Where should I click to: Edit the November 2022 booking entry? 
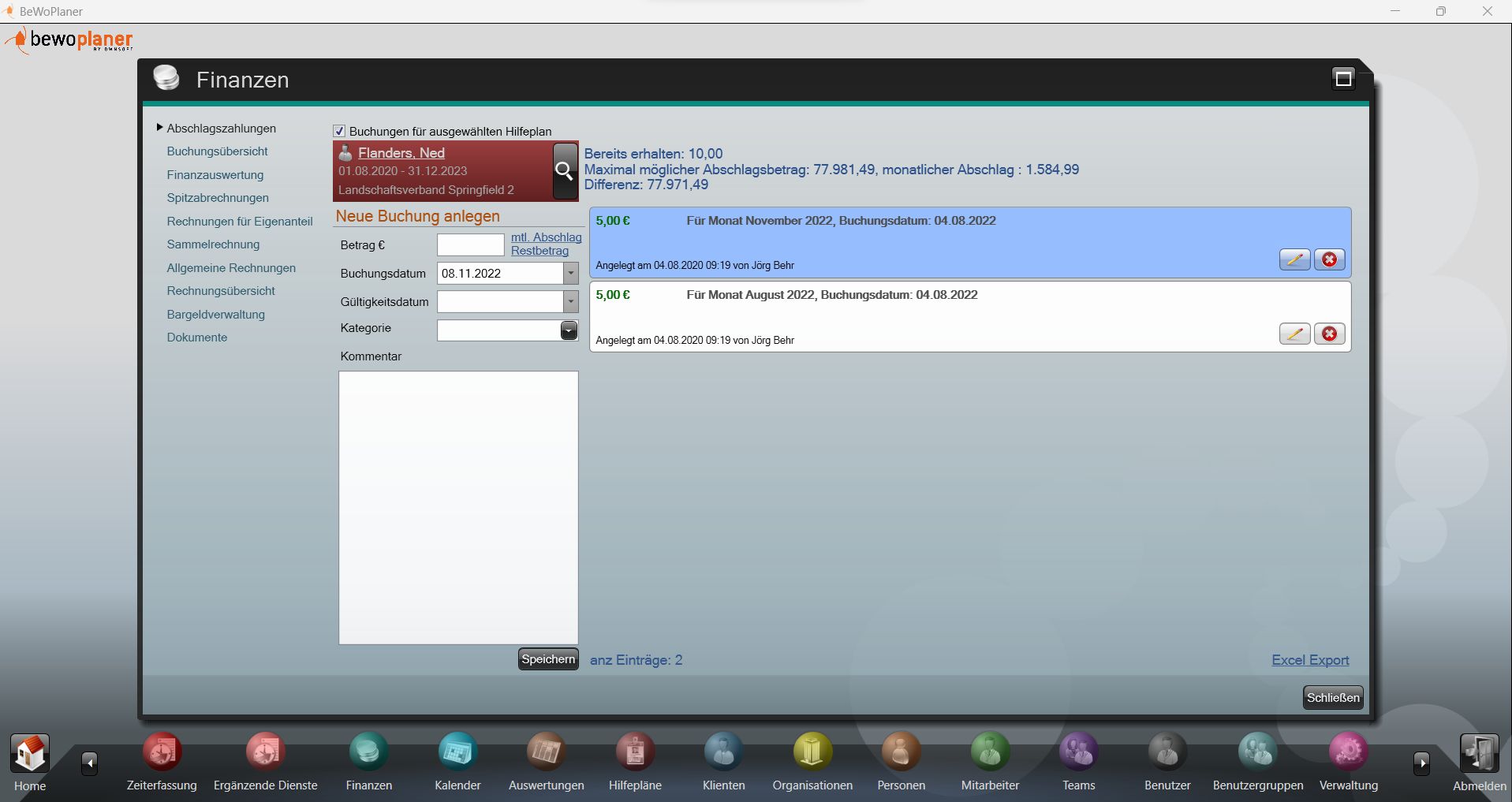tap(1294, 259)
